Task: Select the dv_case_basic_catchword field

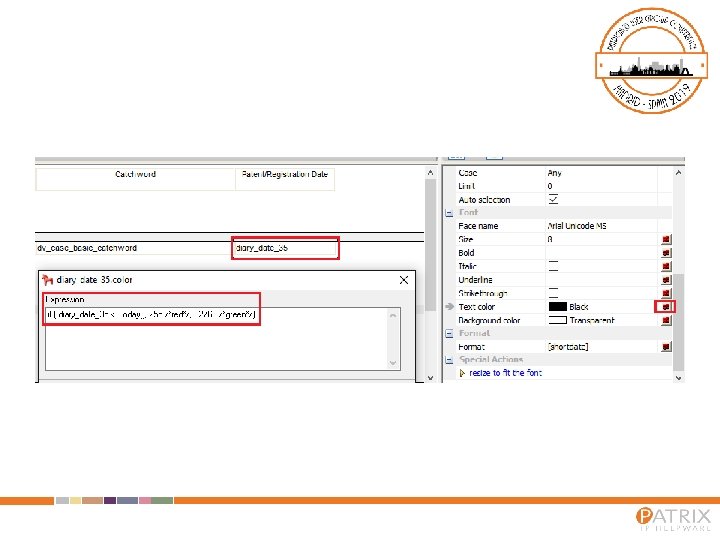Action: click(x=135, y=248)
